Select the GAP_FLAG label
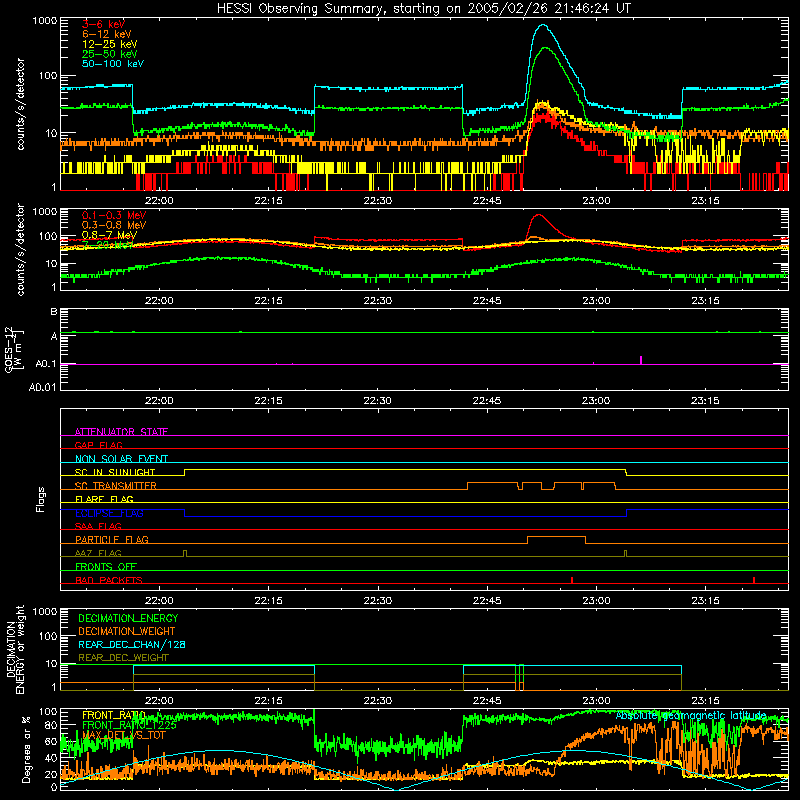The image size is (800, 800). tap(98, 445)
